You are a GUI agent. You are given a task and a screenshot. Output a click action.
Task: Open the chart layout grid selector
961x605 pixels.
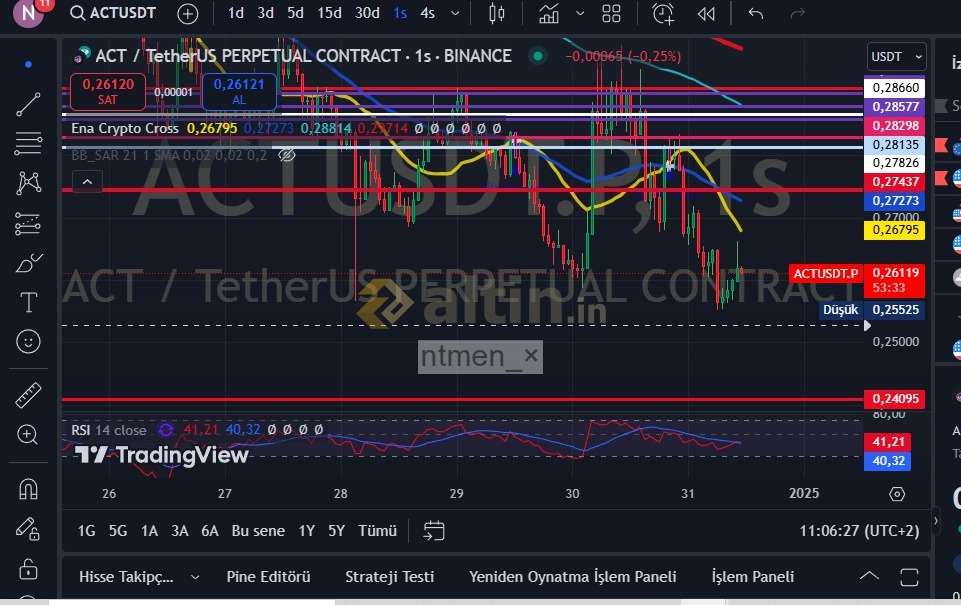pos(611,13)
